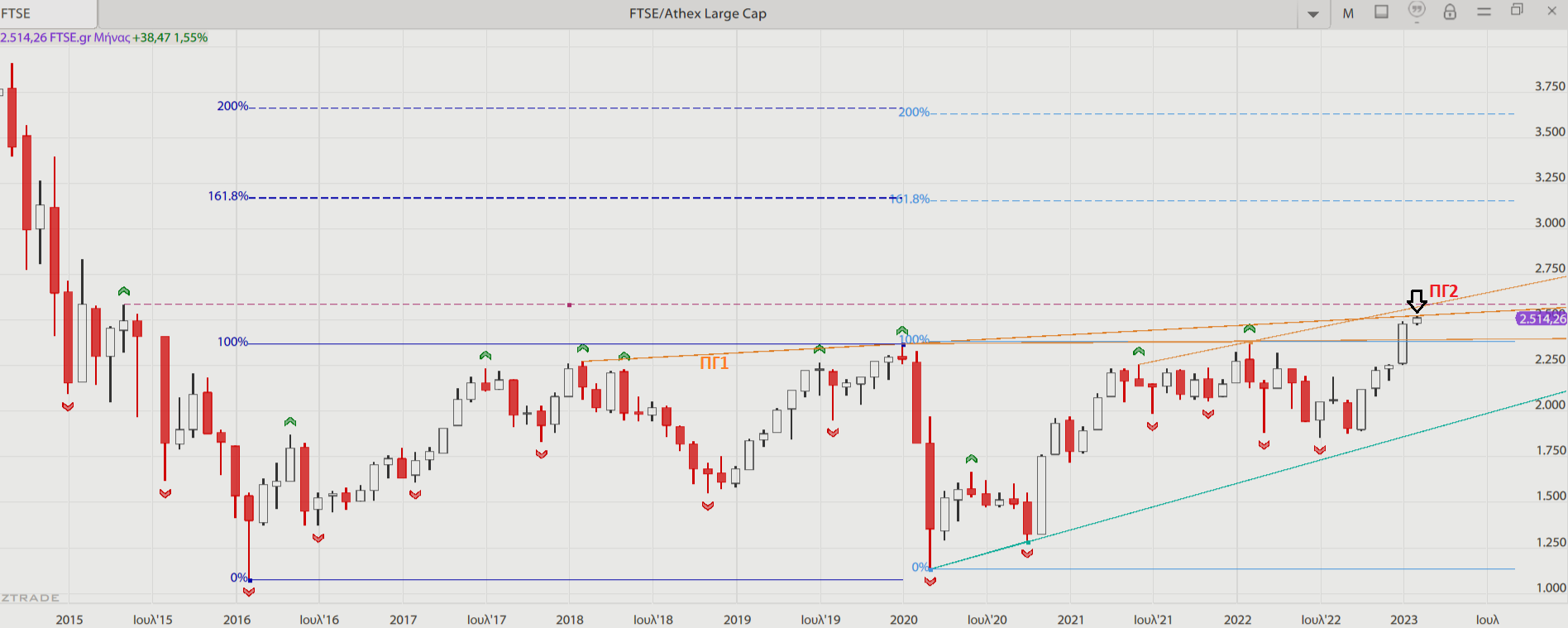Viewport: 1568px width, 628px height.
Task: Select the dark blue 200% Fibonacci label
Action: point(232,106)
